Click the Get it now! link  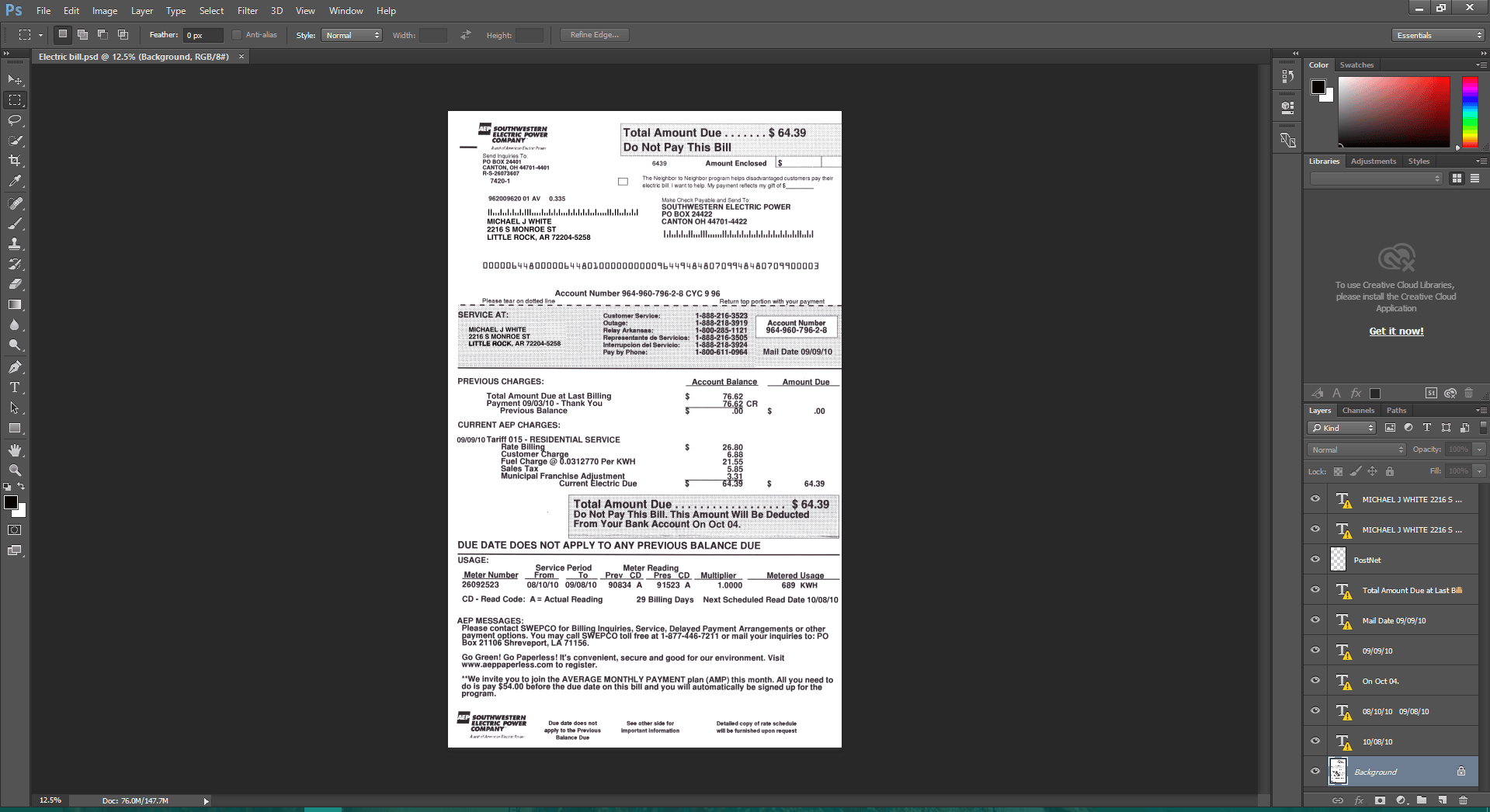click(1396, 331)
